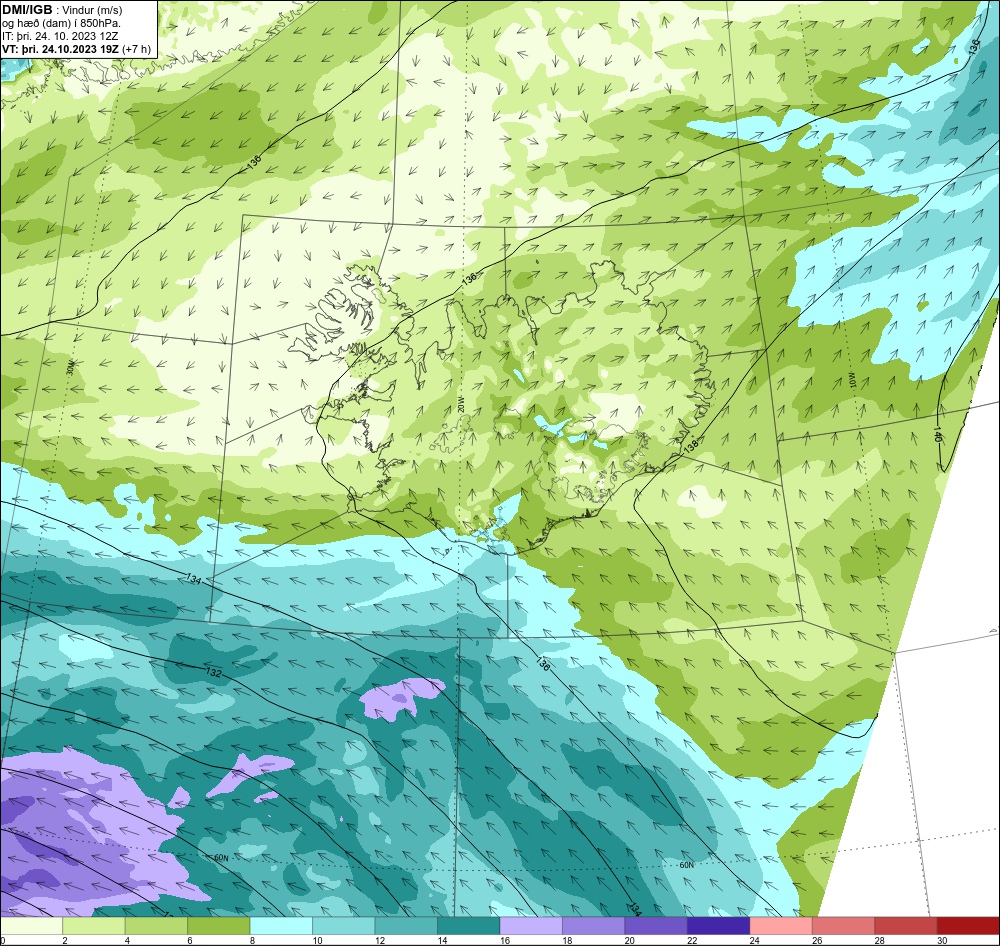Click the 12–14 m/s medium teal legend swatch
Viewport: 1000px width, 946px height.
(406, 926)
